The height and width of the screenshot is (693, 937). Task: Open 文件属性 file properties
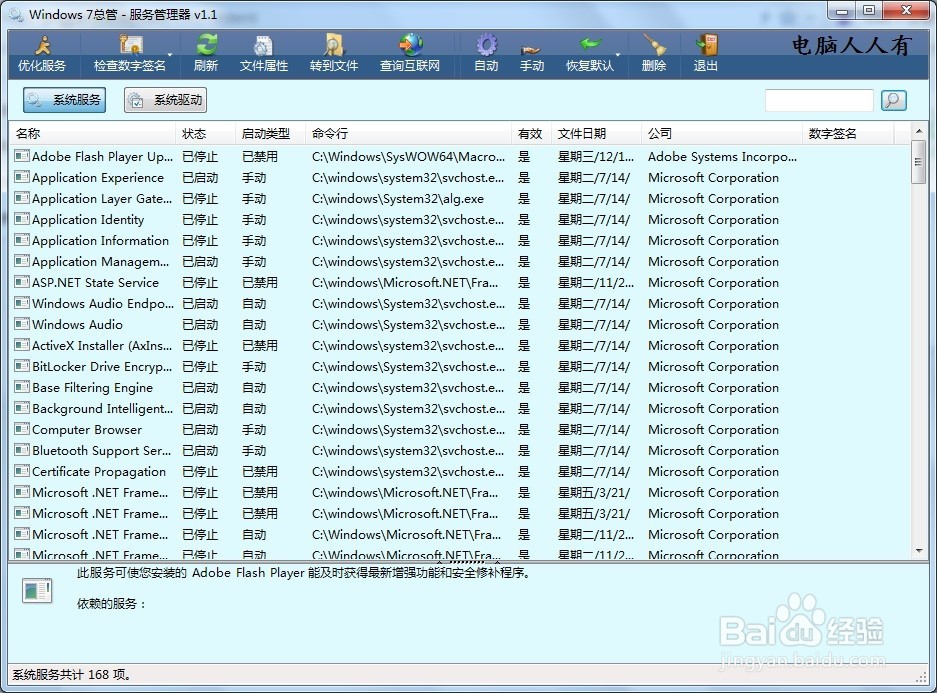pyautogui.click(x=264, y=54)
